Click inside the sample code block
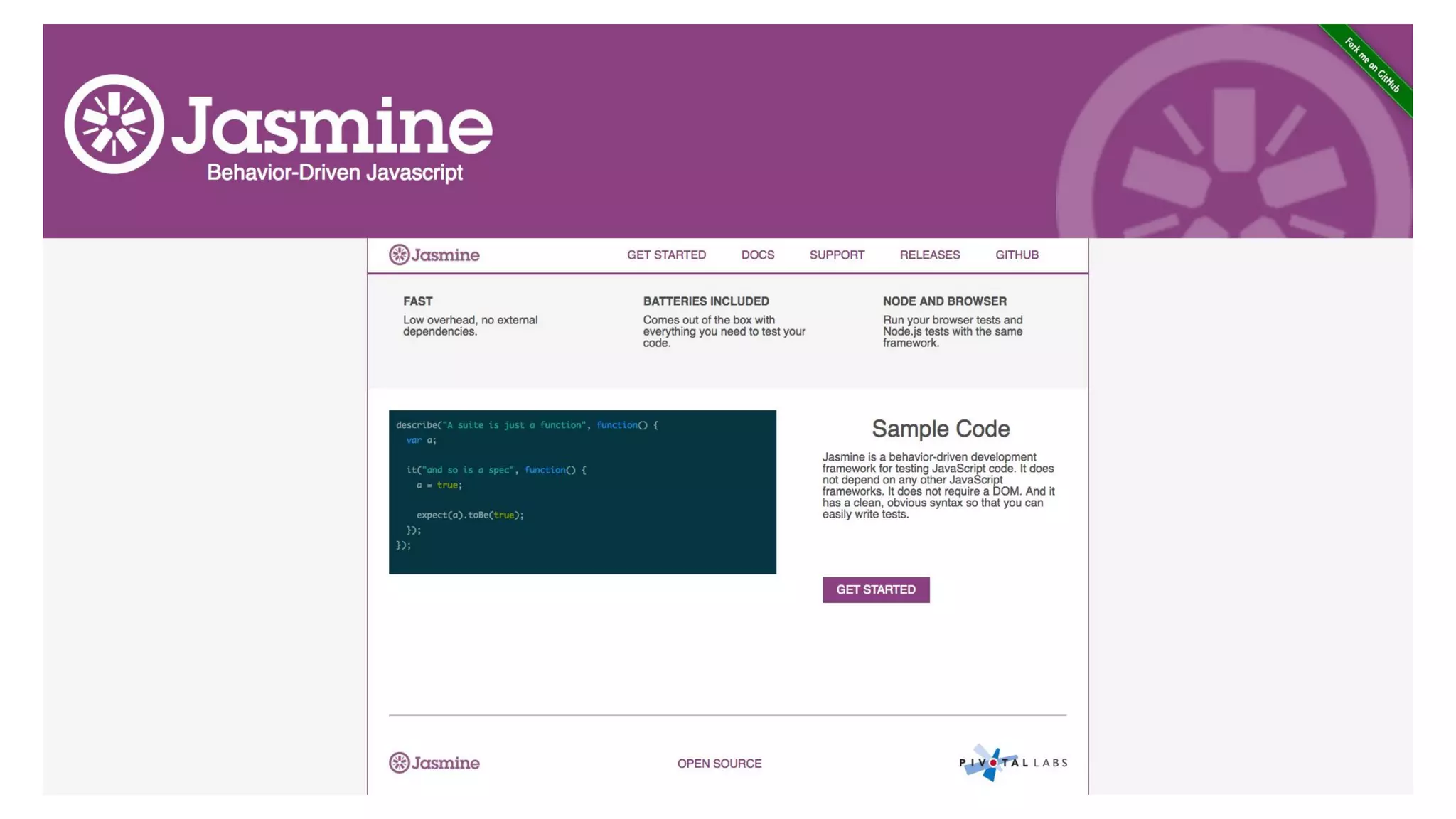Screen dimensions: 1456x819 point(582,492)
